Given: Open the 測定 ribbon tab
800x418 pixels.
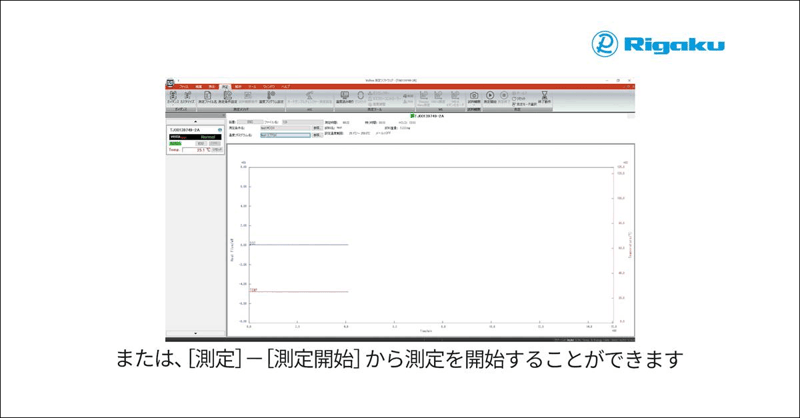Looking at the screenshot, I should pos(226,87).
